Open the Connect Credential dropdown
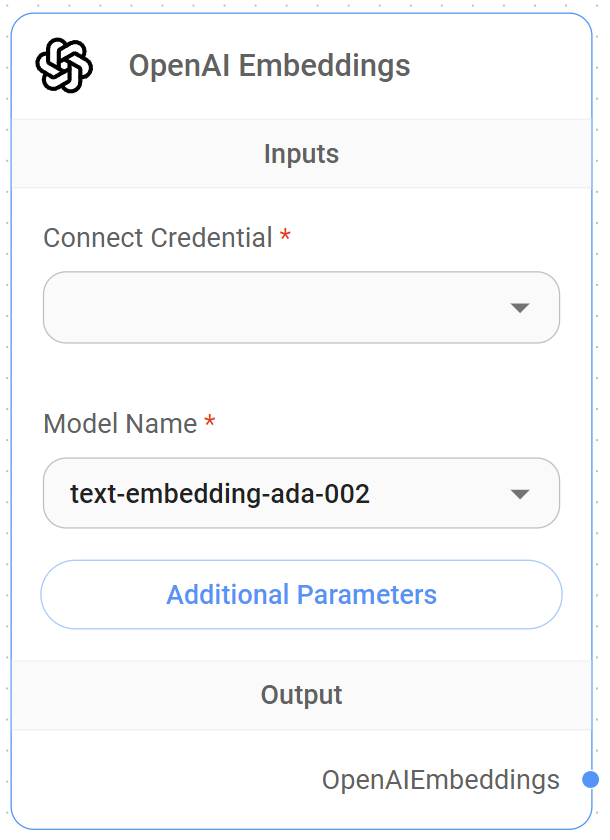This screenshot has height=840, width=610. pos(300,307)
